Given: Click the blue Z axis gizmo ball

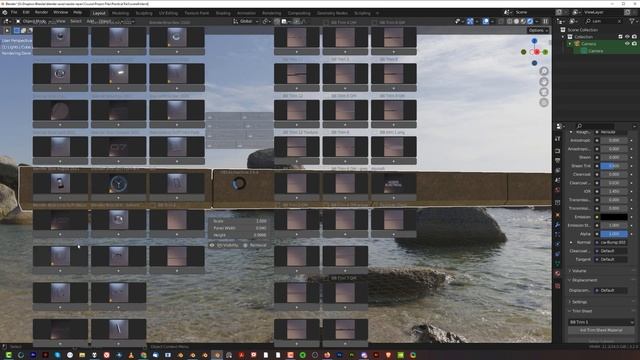Looking at the screenshot, I should point(534,41).
